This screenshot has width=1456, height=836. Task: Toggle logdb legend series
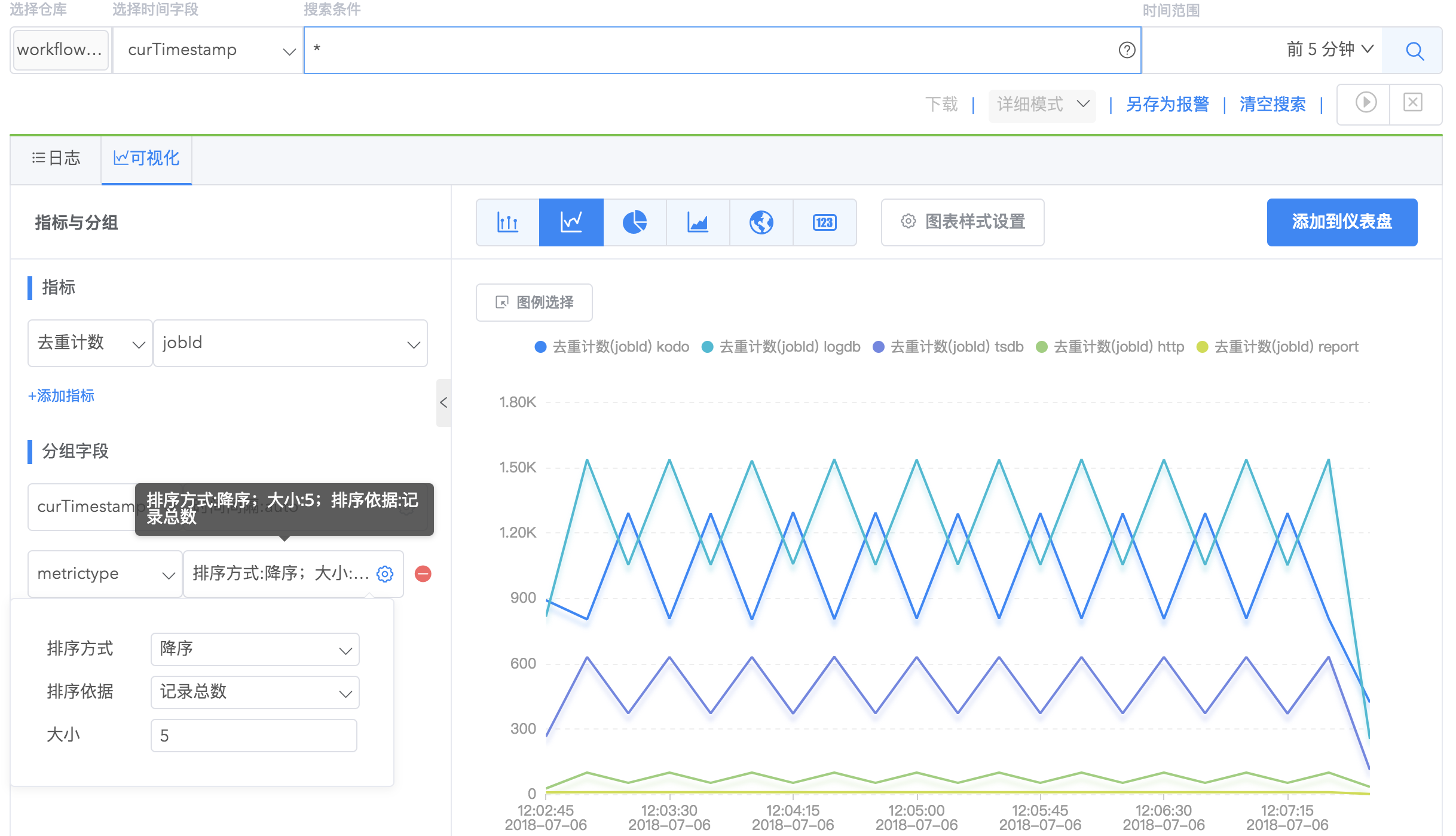click(781, 347)
